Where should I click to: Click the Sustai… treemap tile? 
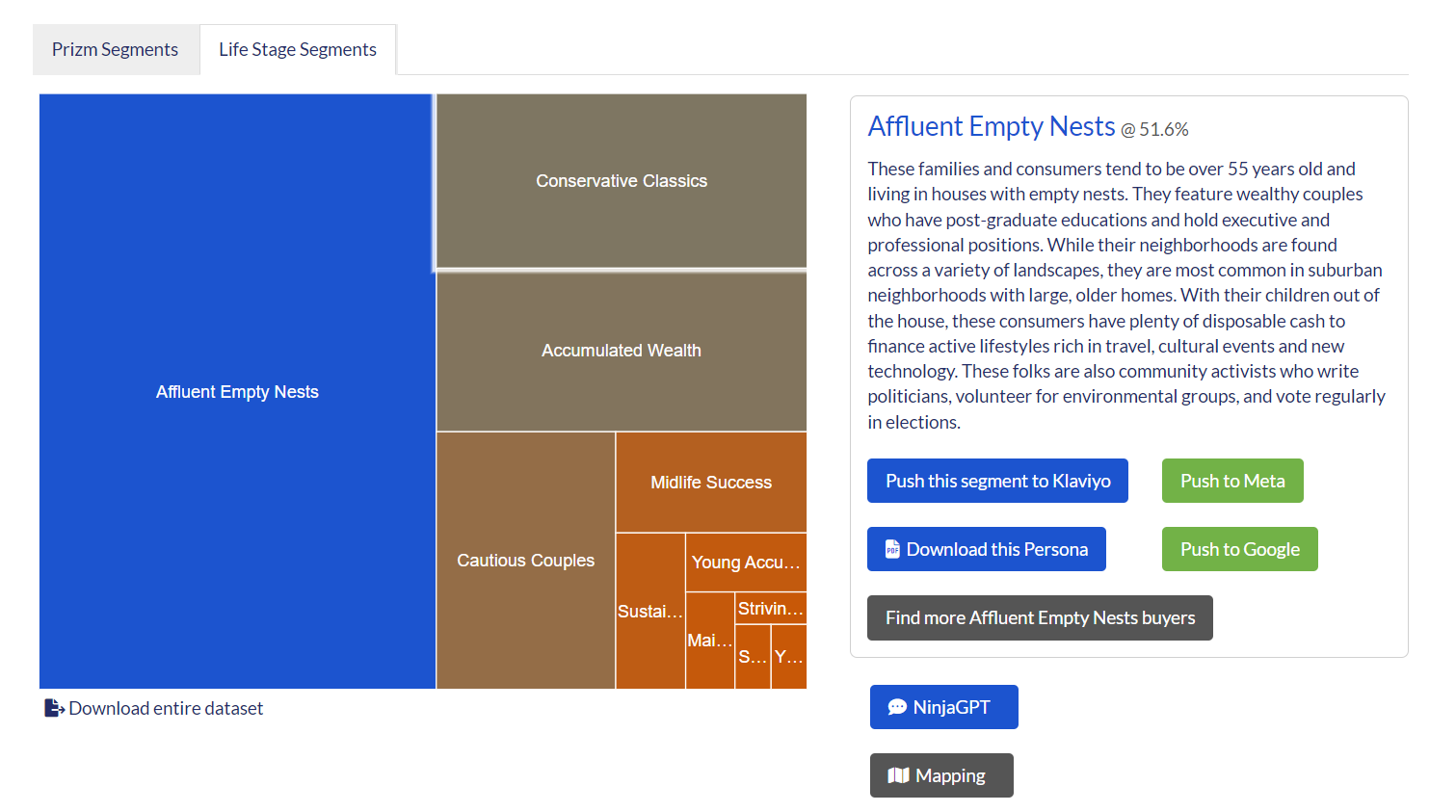tap(650, 612)
